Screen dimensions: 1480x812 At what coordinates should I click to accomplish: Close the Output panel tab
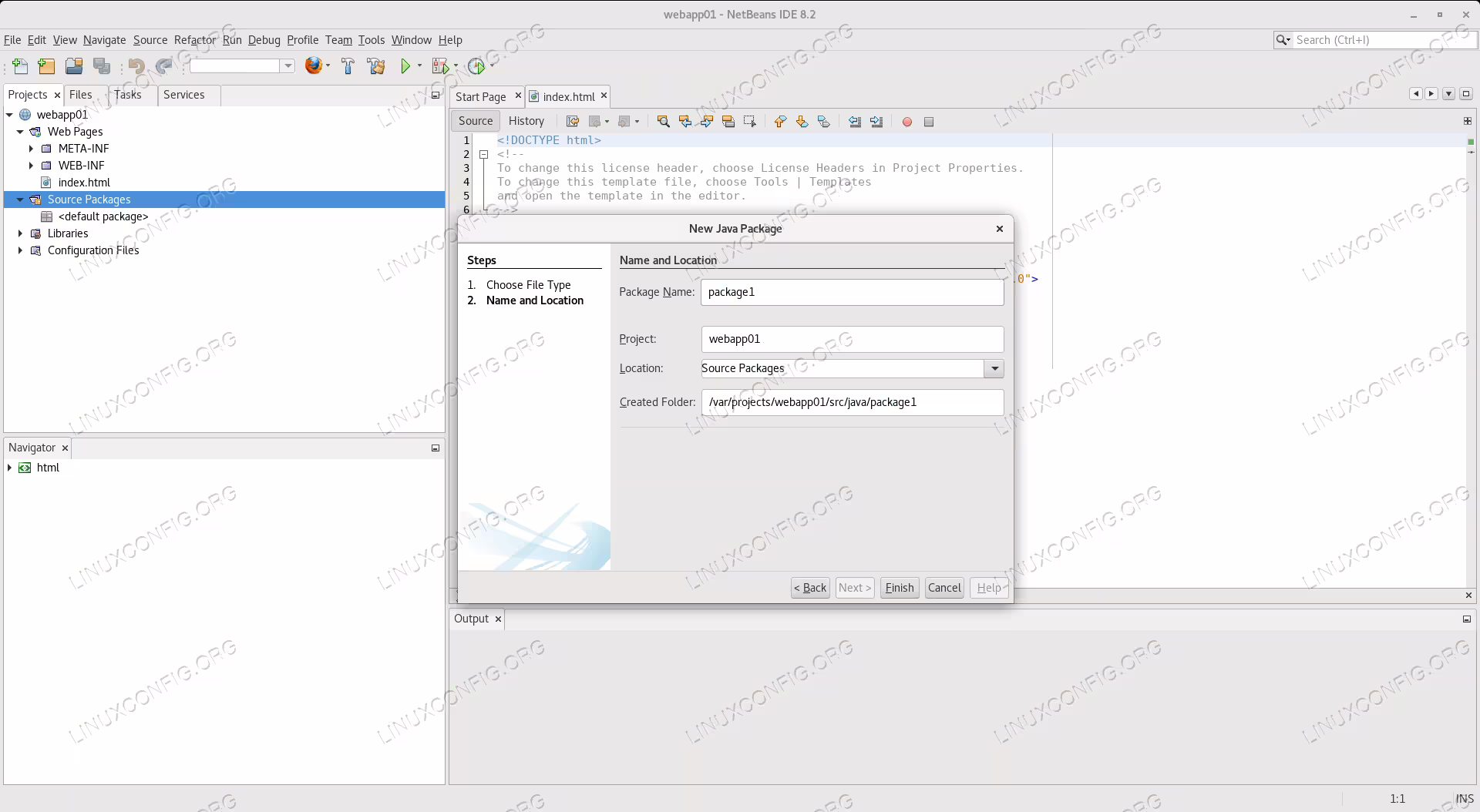(x=498, y=619)
